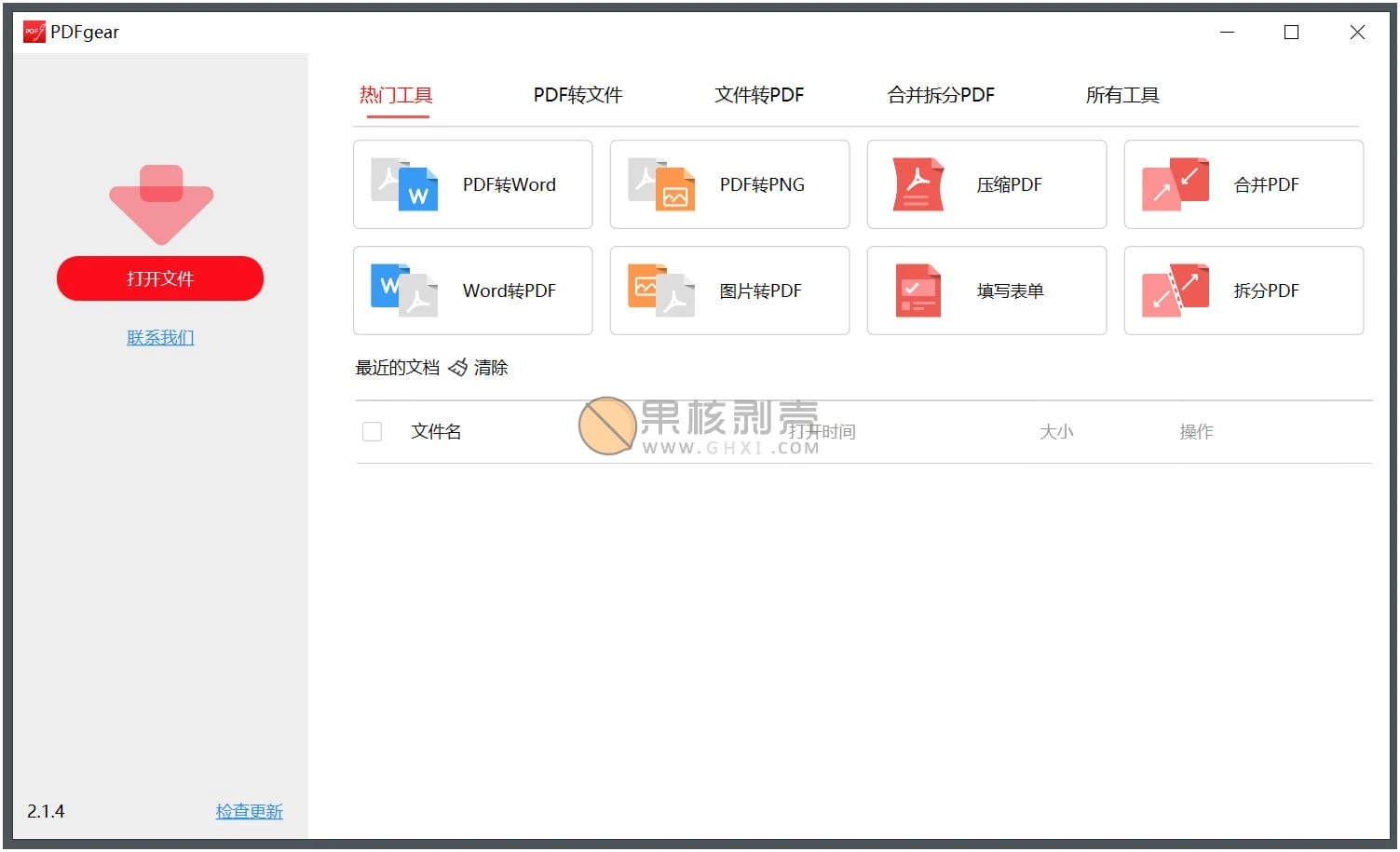Switch to the PDF转文件 tab
The width and height of the screenshot is (1400, 852).
578,95
